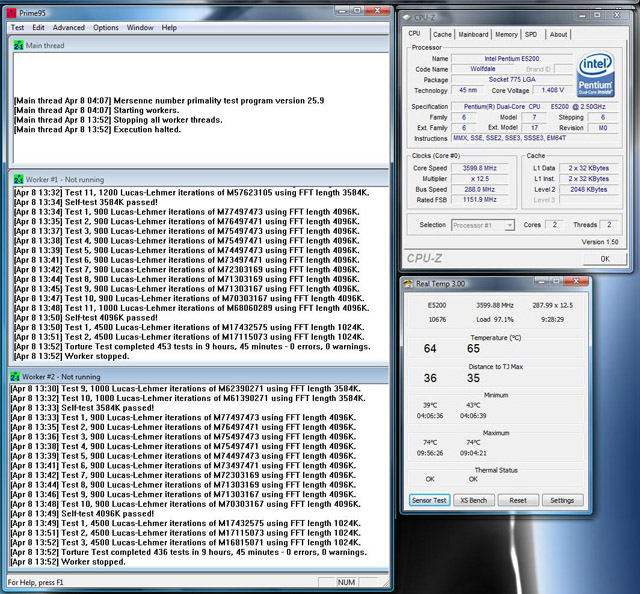Click the Core Speed value 3599.8 MHz
Image resolution: width=640 pixels, height=594 pixels.
[x=480, y=168]
